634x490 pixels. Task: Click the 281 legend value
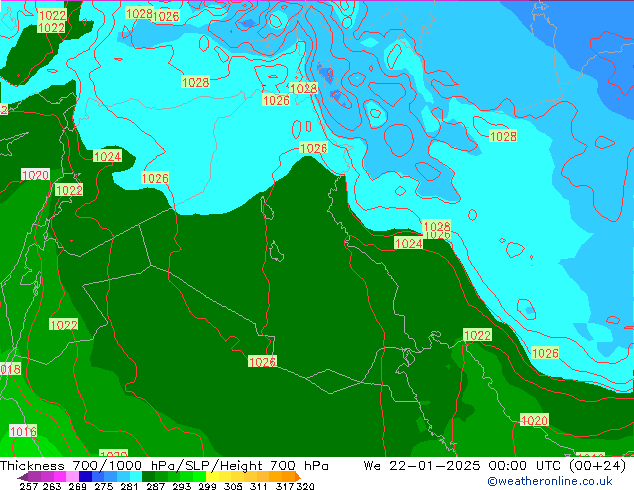click(x=129, y=486)
